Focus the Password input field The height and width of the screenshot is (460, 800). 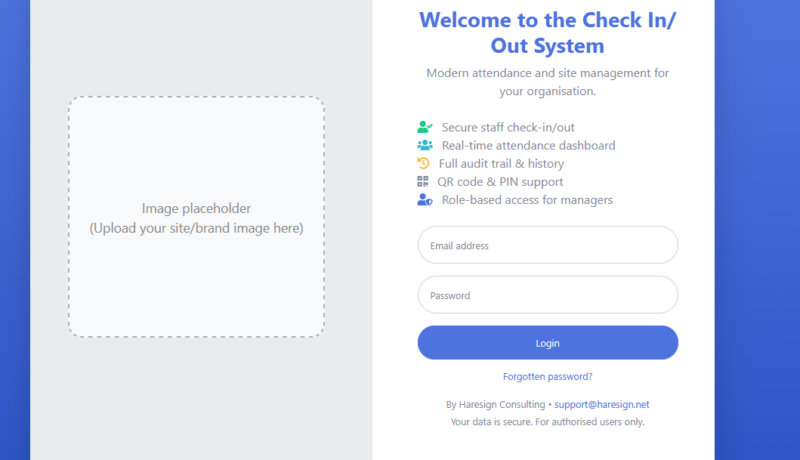tap(548, 295)
